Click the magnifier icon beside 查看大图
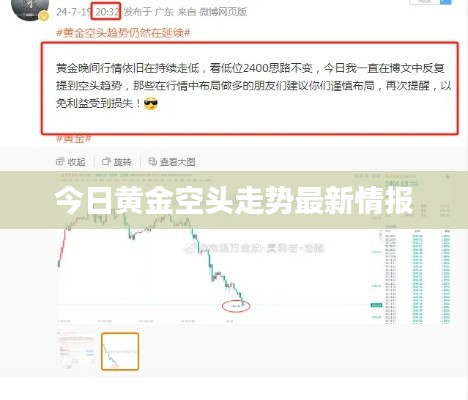 pos(153,162)
